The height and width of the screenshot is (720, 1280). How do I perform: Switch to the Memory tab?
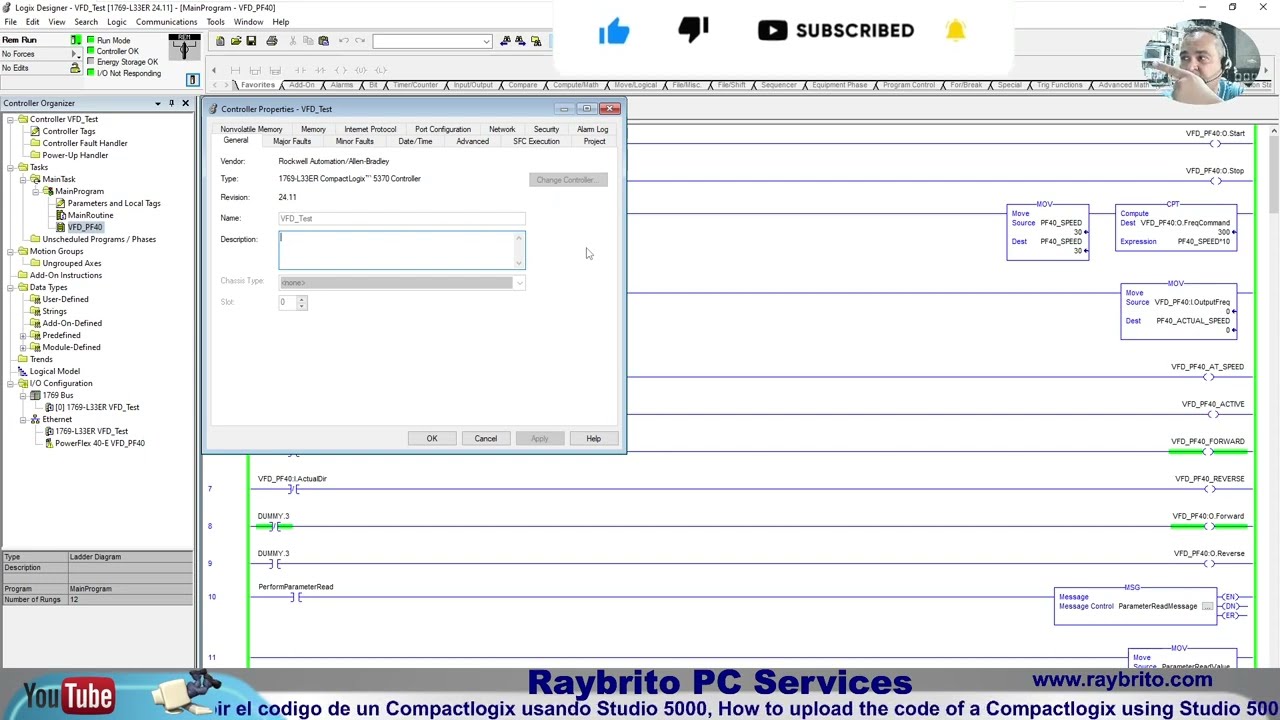(313, 129)
